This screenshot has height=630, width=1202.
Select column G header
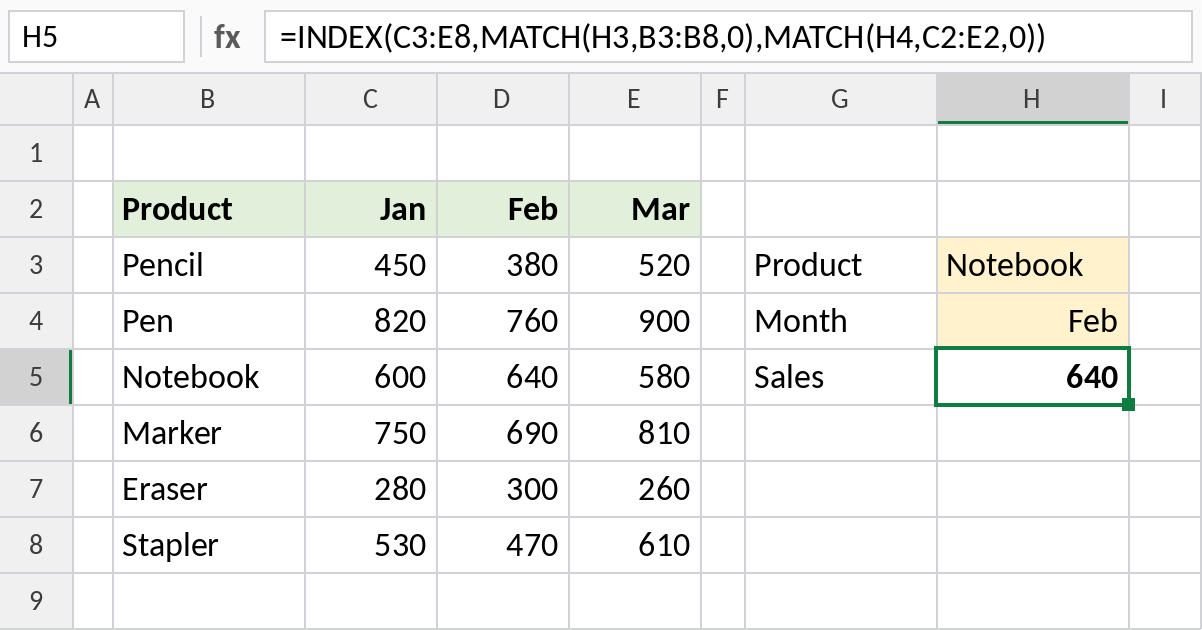tap(841, 99)
